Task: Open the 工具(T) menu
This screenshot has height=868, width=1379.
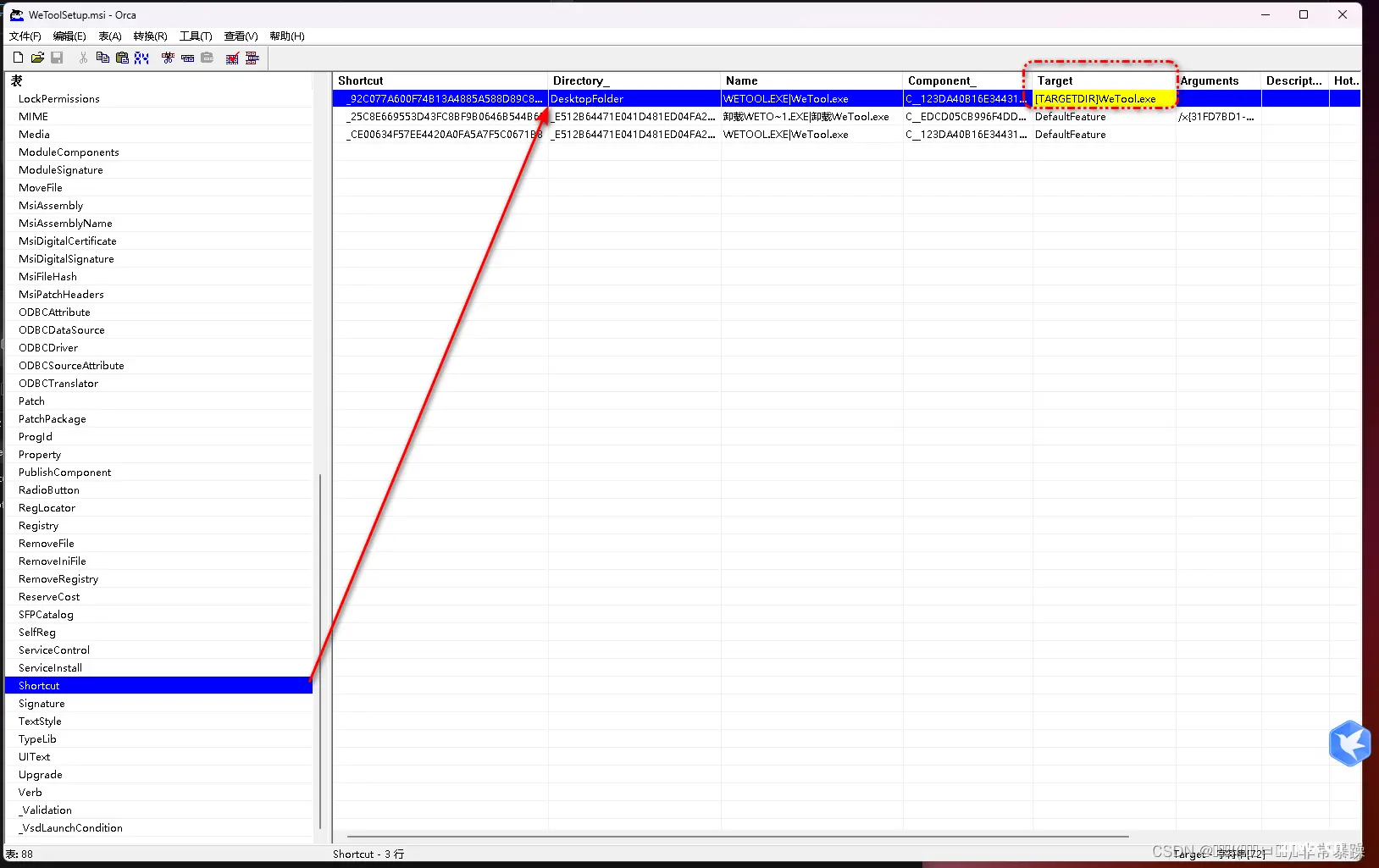Action: pos(196,36)
